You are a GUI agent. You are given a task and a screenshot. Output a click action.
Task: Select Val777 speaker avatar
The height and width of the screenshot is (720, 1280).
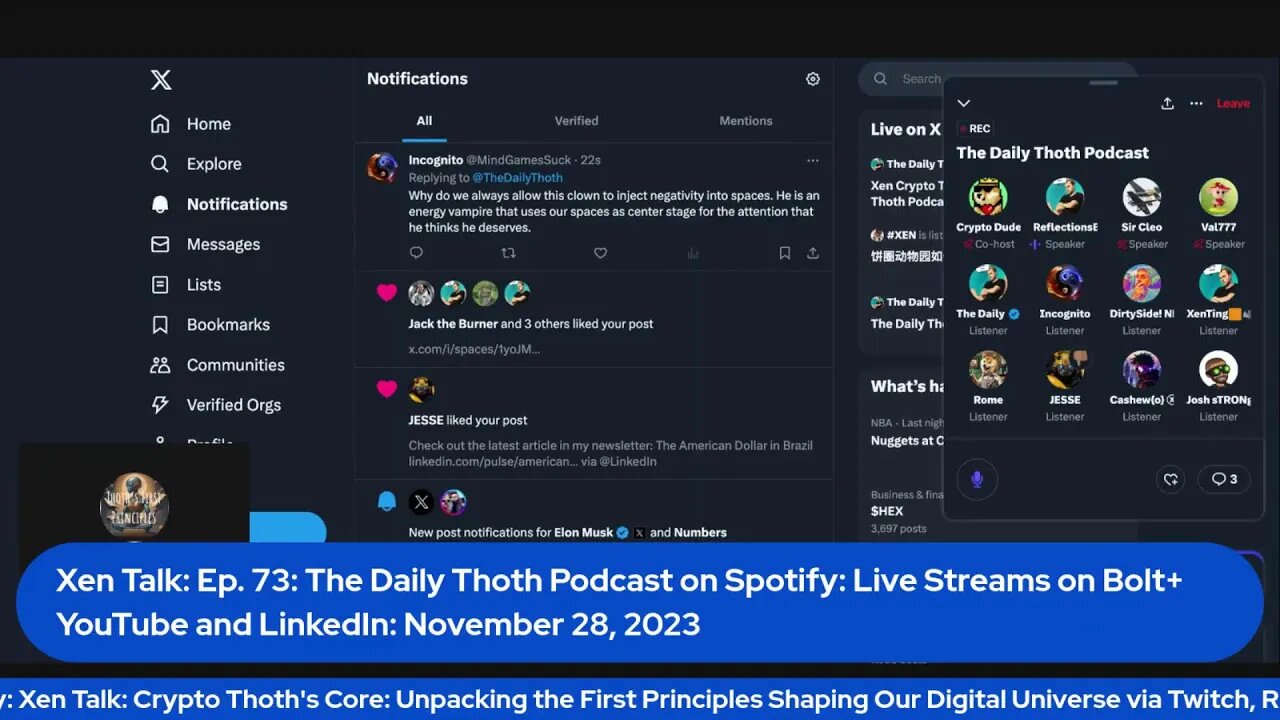(1218, 197)
